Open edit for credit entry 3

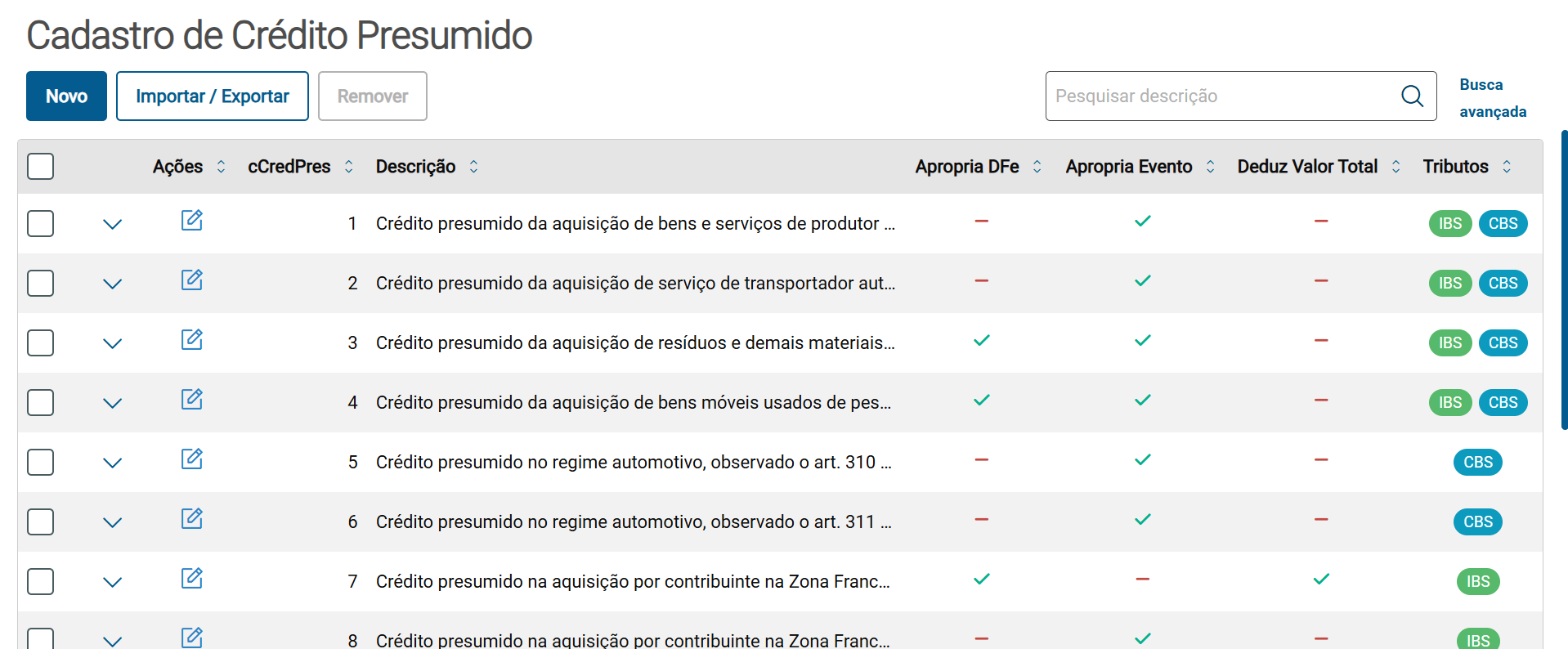pyautogui.click(x=192, y=340)
